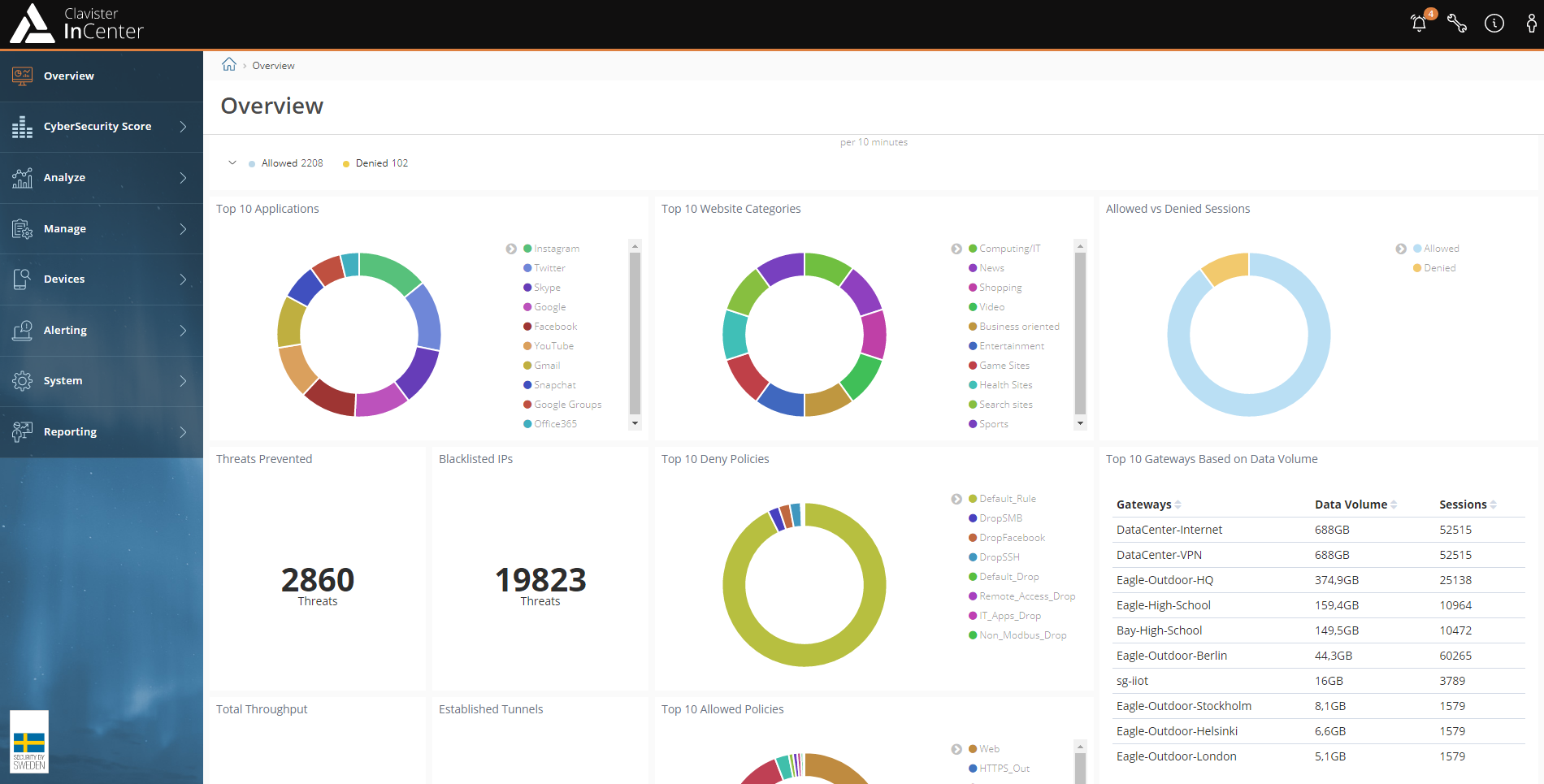
Task: Click the 19823 Blacklisted IPs value
Action: coord(540,580)
